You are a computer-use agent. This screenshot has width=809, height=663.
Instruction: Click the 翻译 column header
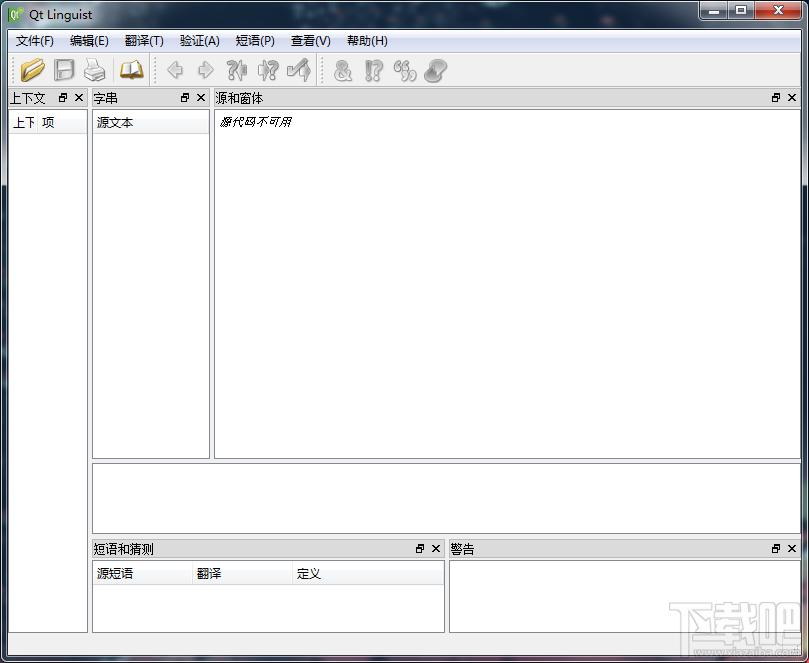[242, 574]
